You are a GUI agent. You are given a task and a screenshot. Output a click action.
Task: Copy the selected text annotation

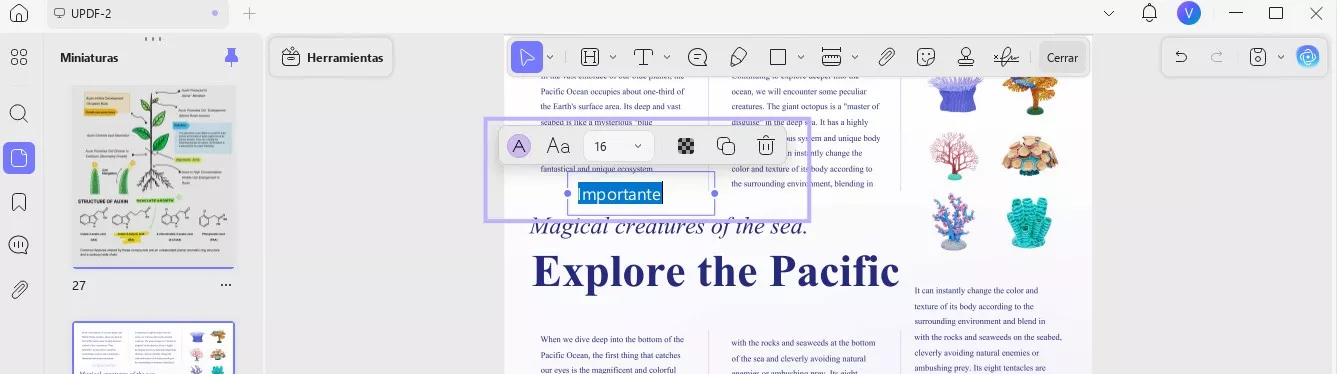coord(726,146)
